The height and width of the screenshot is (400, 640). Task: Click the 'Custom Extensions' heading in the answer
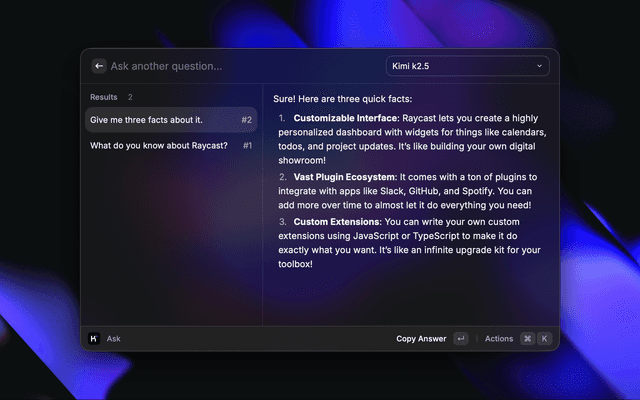coord(334,220)
